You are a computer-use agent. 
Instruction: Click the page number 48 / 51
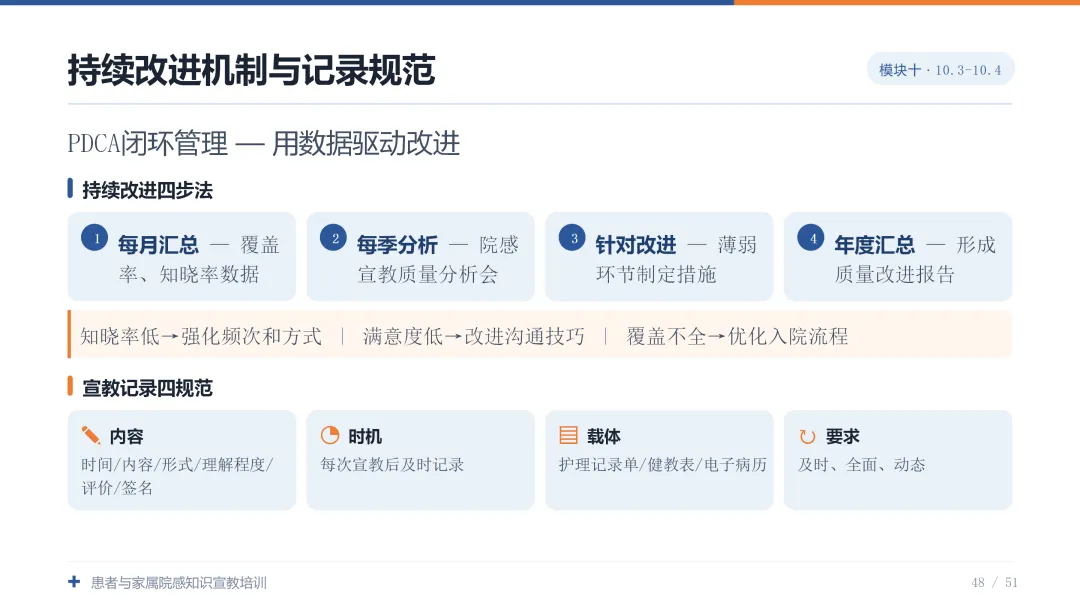click(x=995, y=583)
